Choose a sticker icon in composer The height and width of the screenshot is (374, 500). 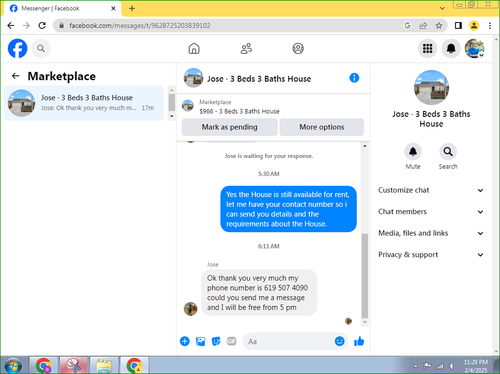(x=216, y=341)
